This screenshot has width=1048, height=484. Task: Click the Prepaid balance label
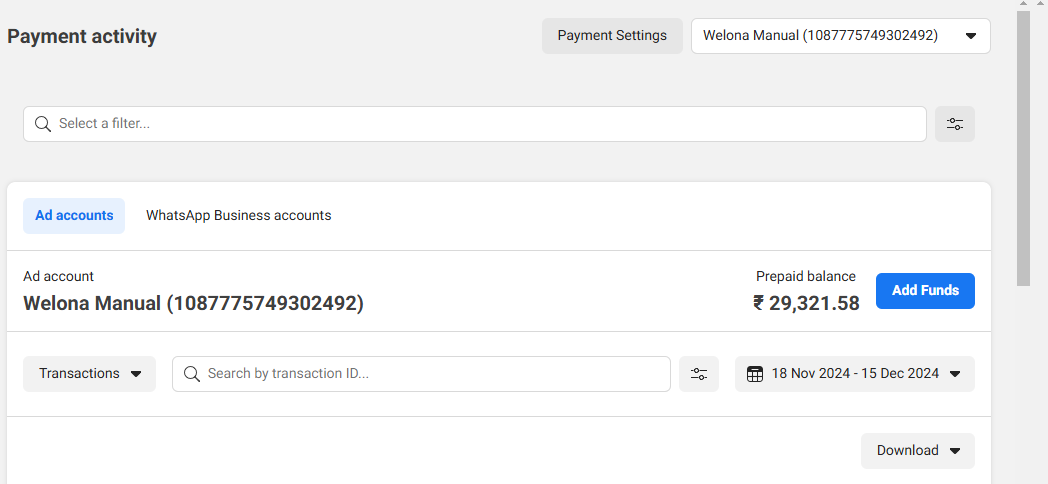click(805, 276)
